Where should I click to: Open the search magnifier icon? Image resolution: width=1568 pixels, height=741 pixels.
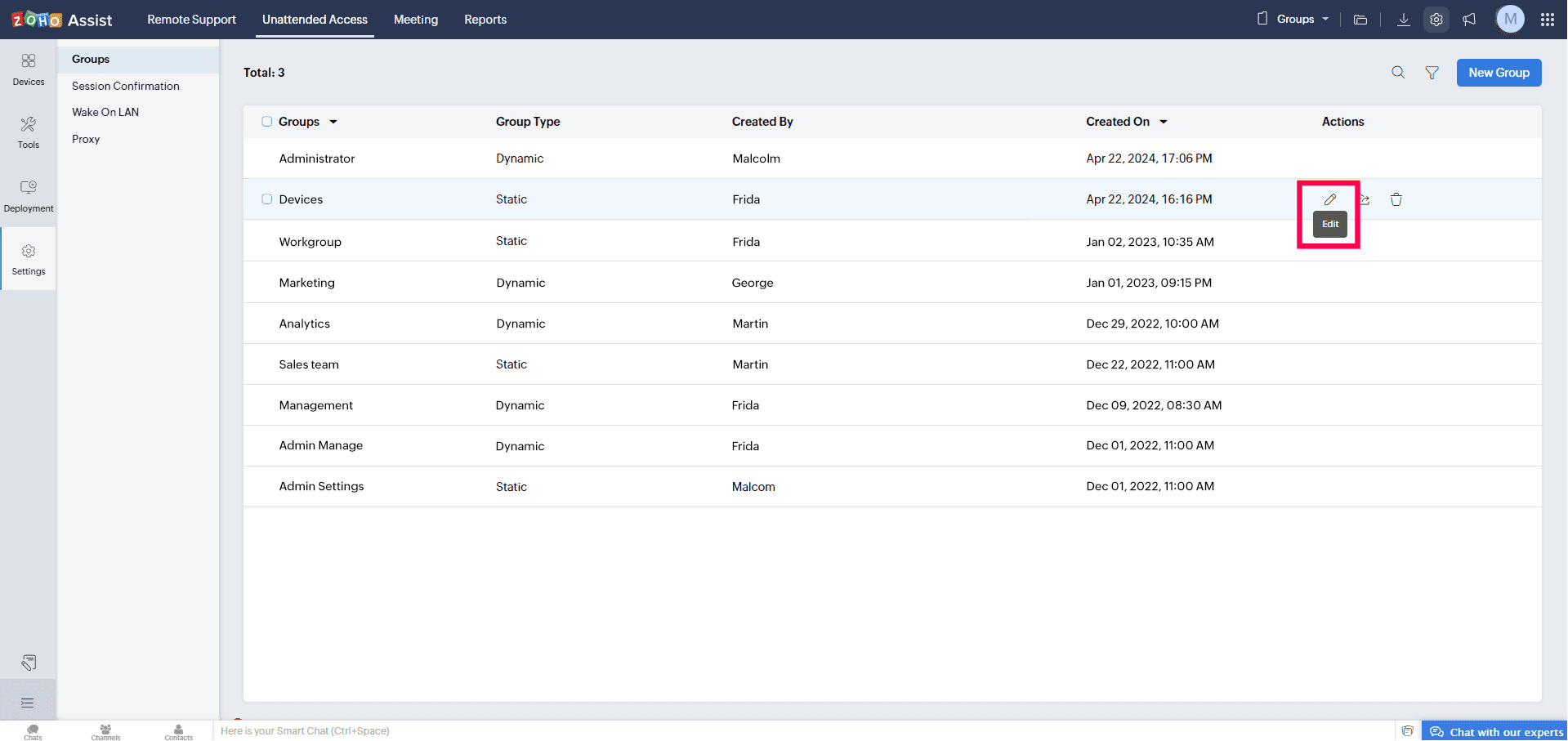click(x=1398, y=73)
